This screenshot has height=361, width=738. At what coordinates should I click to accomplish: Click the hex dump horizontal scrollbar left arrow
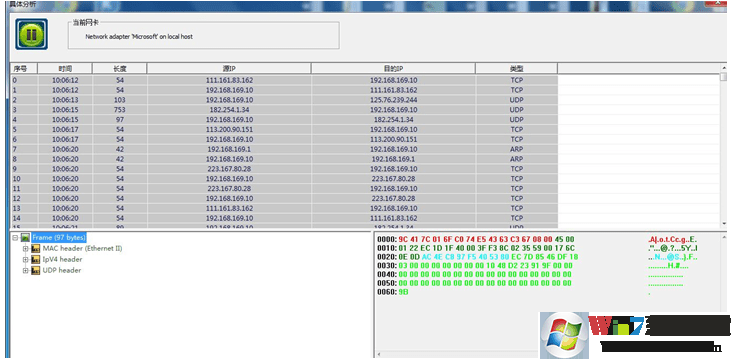379,354
